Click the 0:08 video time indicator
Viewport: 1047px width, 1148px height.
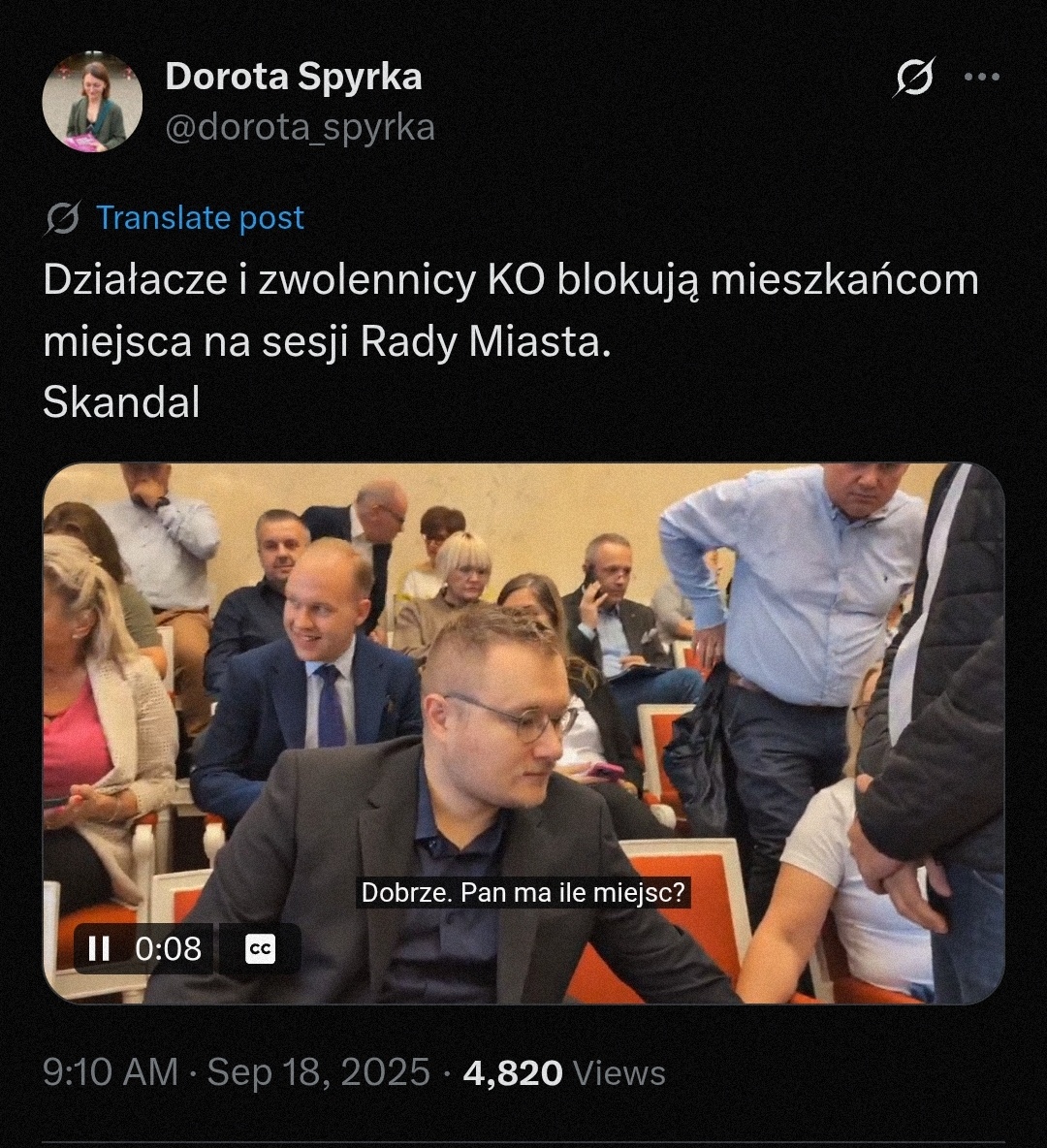point(169,949)
